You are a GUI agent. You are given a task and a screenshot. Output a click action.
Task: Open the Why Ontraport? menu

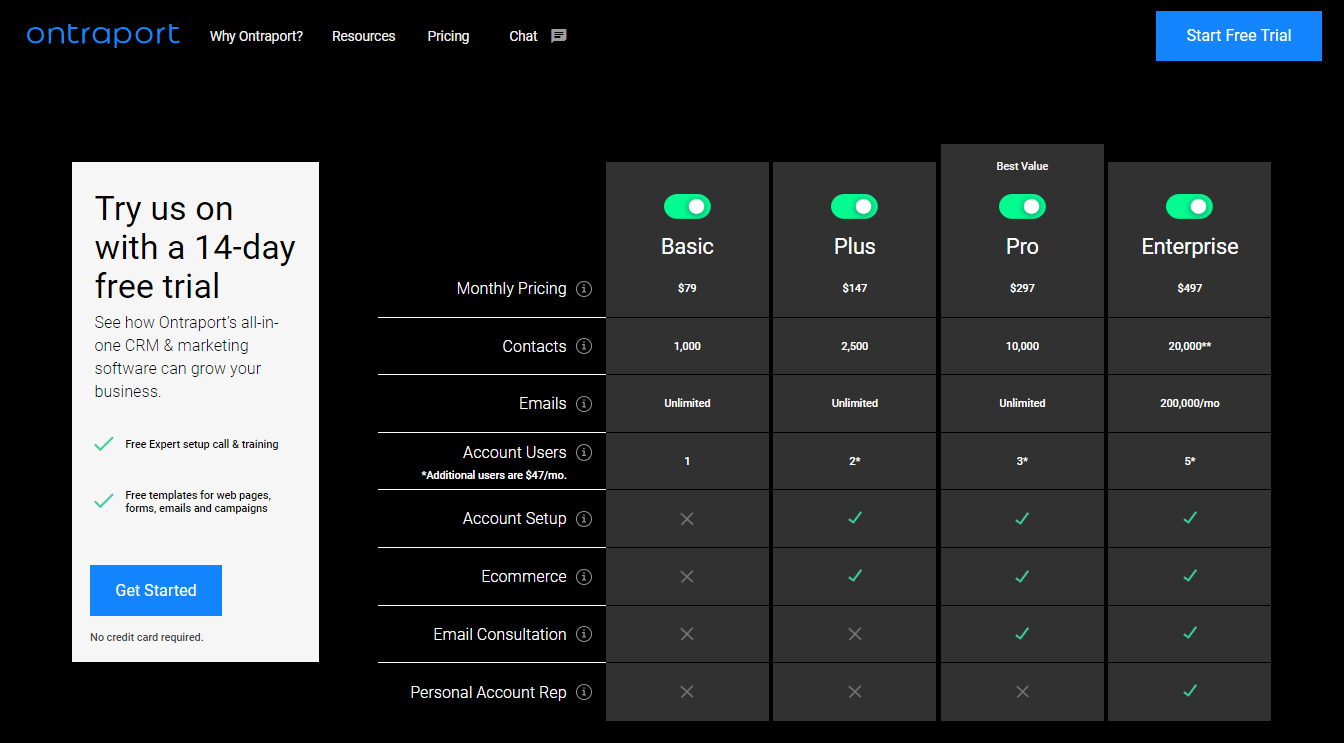coord(256,36)
